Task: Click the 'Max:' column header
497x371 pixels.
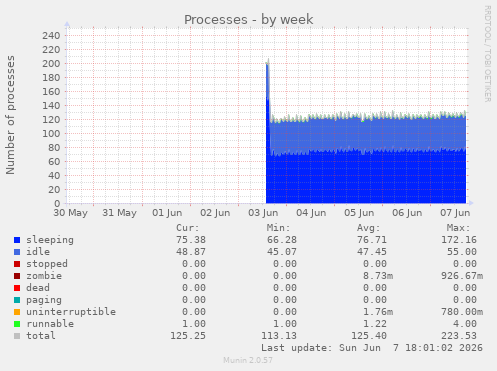Action: [x=459, y=228]
